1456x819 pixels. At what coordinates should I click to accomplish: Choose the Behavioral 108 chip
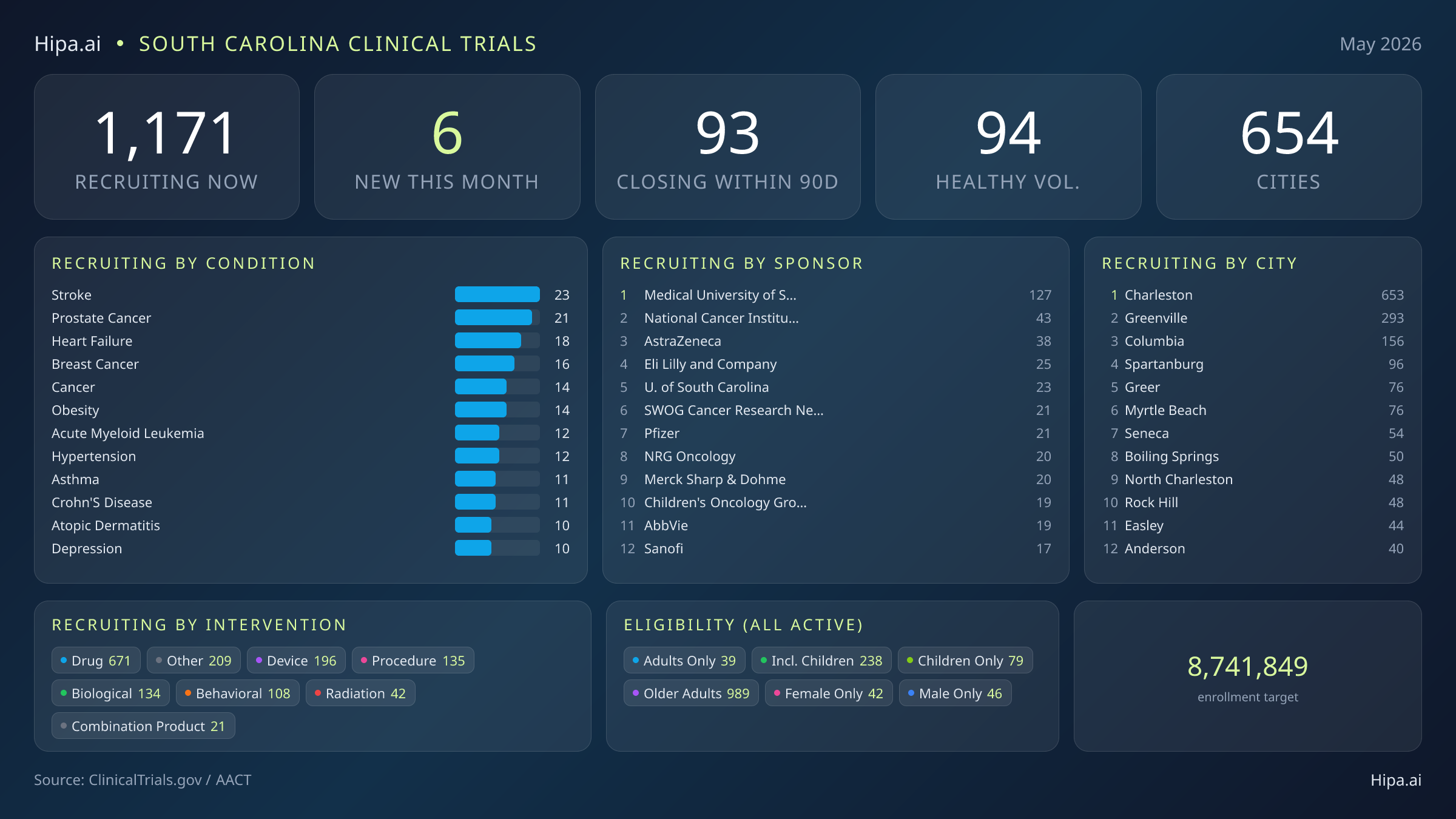click(x=238, y=693)
